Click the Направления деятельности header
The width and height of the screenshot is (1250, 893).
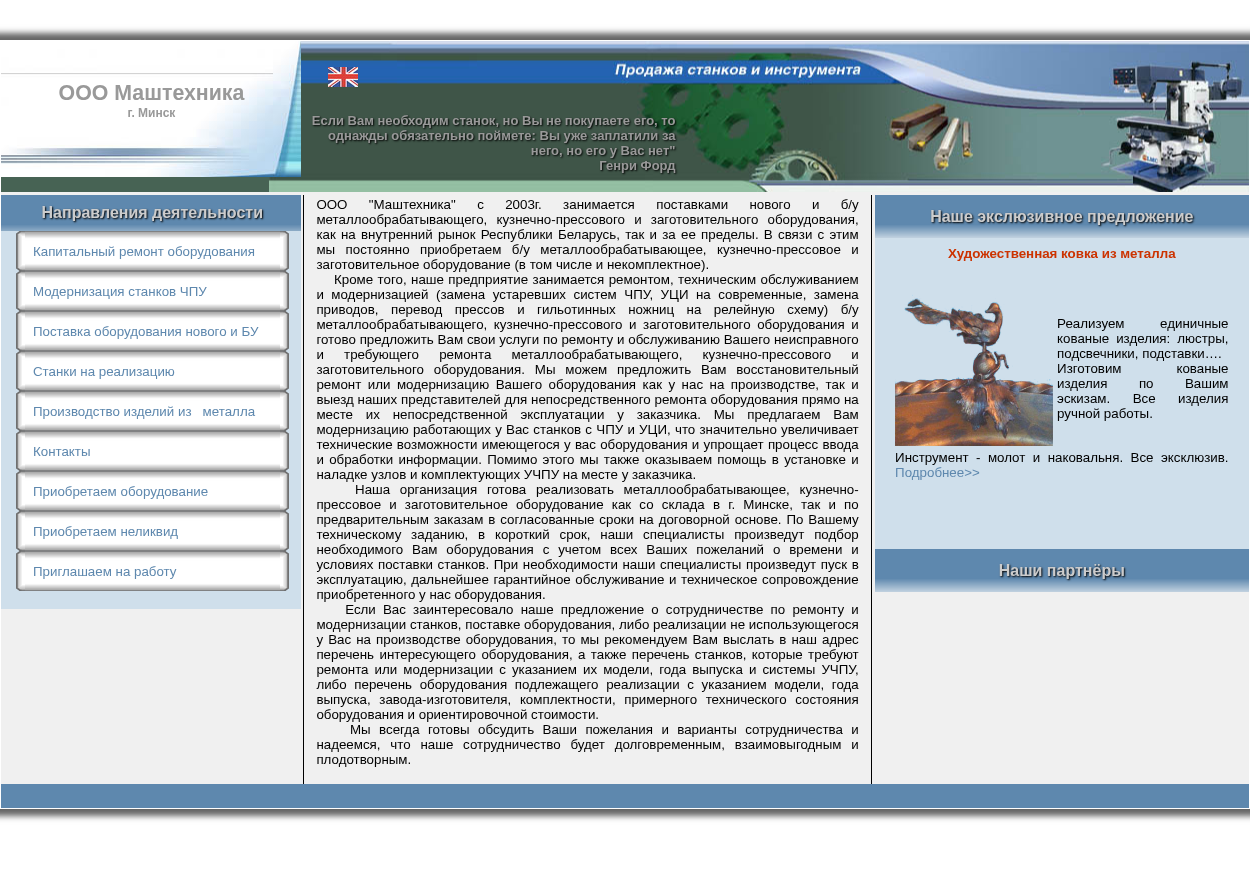pos(151,213)
